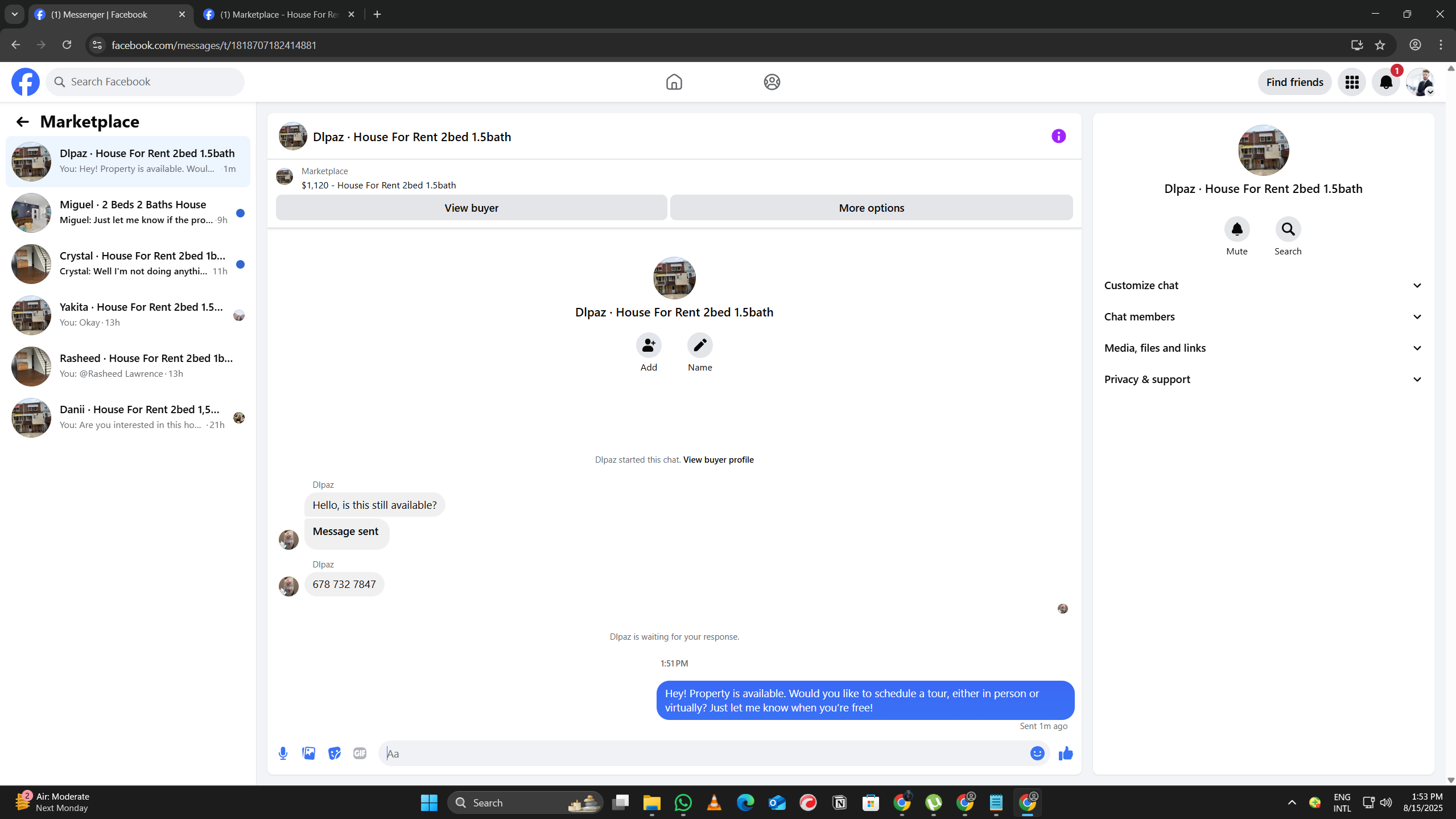This screenshot has height=819, width=1456.
Task: Expand the Media, files and links section
Action: [1263, 348]
